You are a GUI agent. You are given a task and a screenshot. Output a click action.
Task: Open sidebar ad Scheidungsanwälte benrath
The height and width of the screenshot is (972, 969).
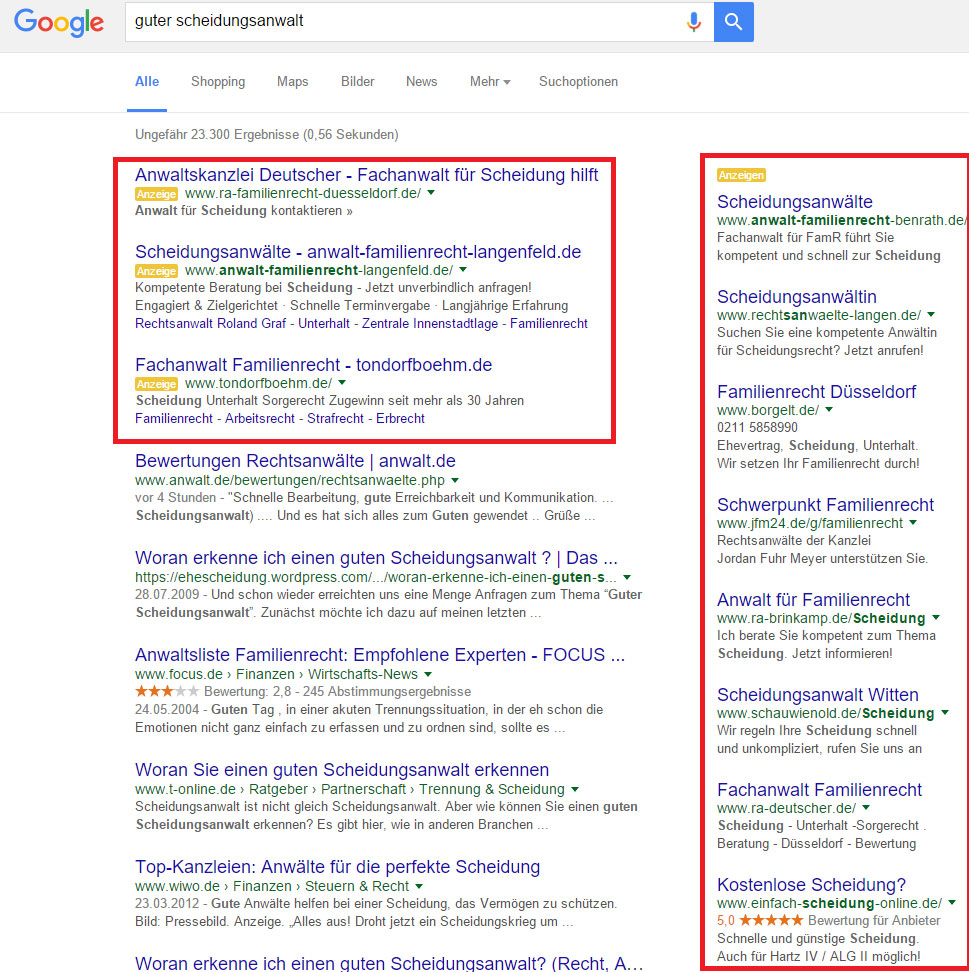point(794,201)
